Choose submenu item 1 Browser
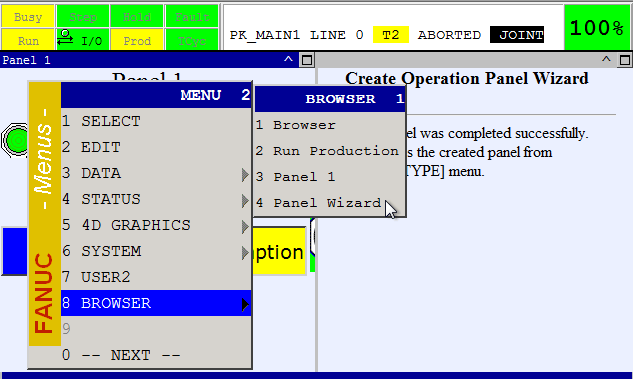 pyautogui.click(x=330, y=125)
